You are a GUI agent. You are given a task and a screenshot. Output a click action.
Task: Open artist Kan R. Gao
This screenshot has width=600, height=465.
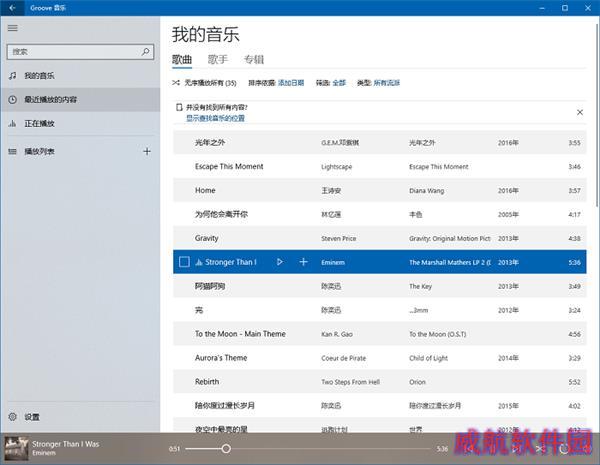pos(337,334)
